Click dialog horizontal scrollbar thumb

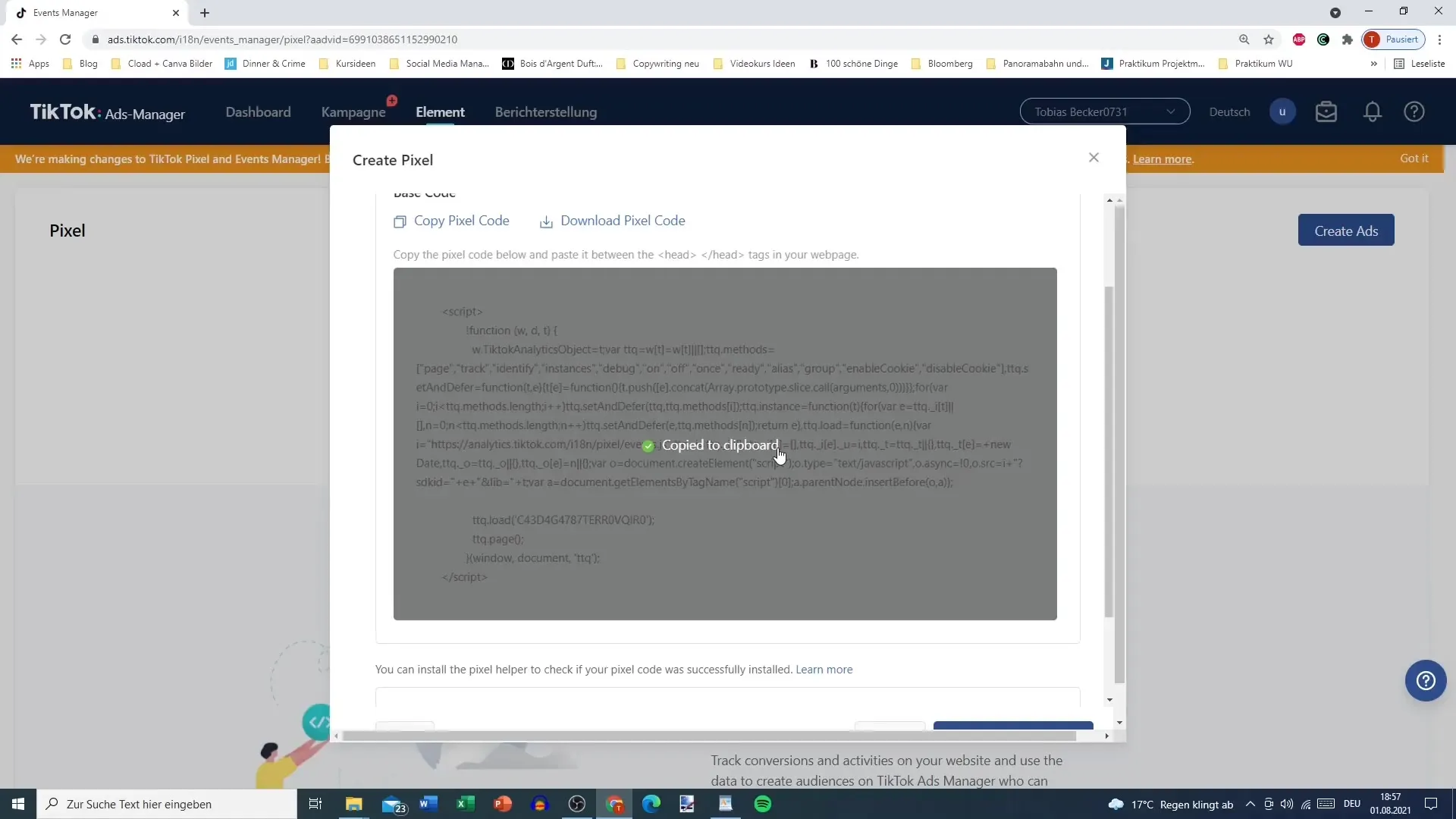709,736
